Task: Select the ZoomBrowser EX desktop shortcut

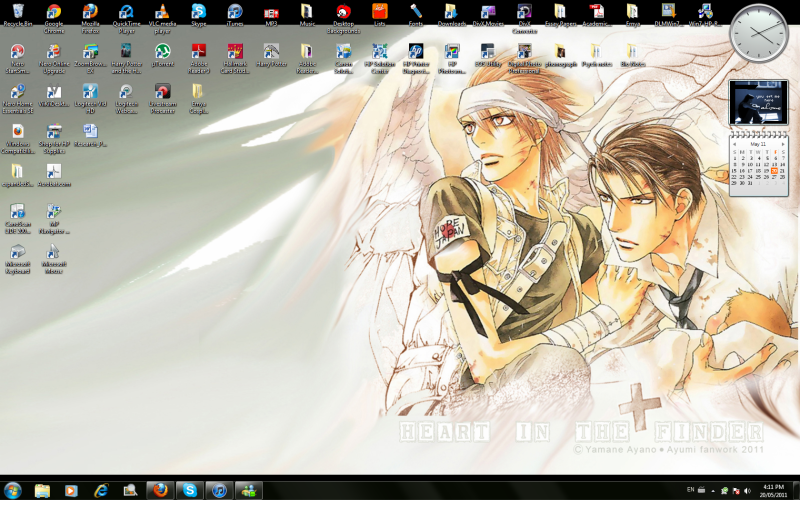Action: (90, 59)
